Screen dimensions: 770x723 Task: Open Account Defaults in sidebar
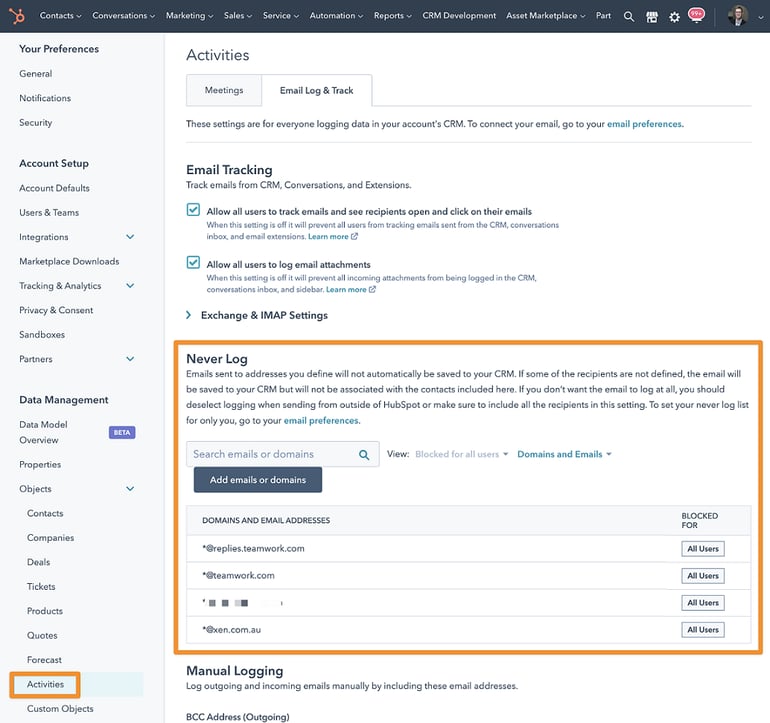55,188
